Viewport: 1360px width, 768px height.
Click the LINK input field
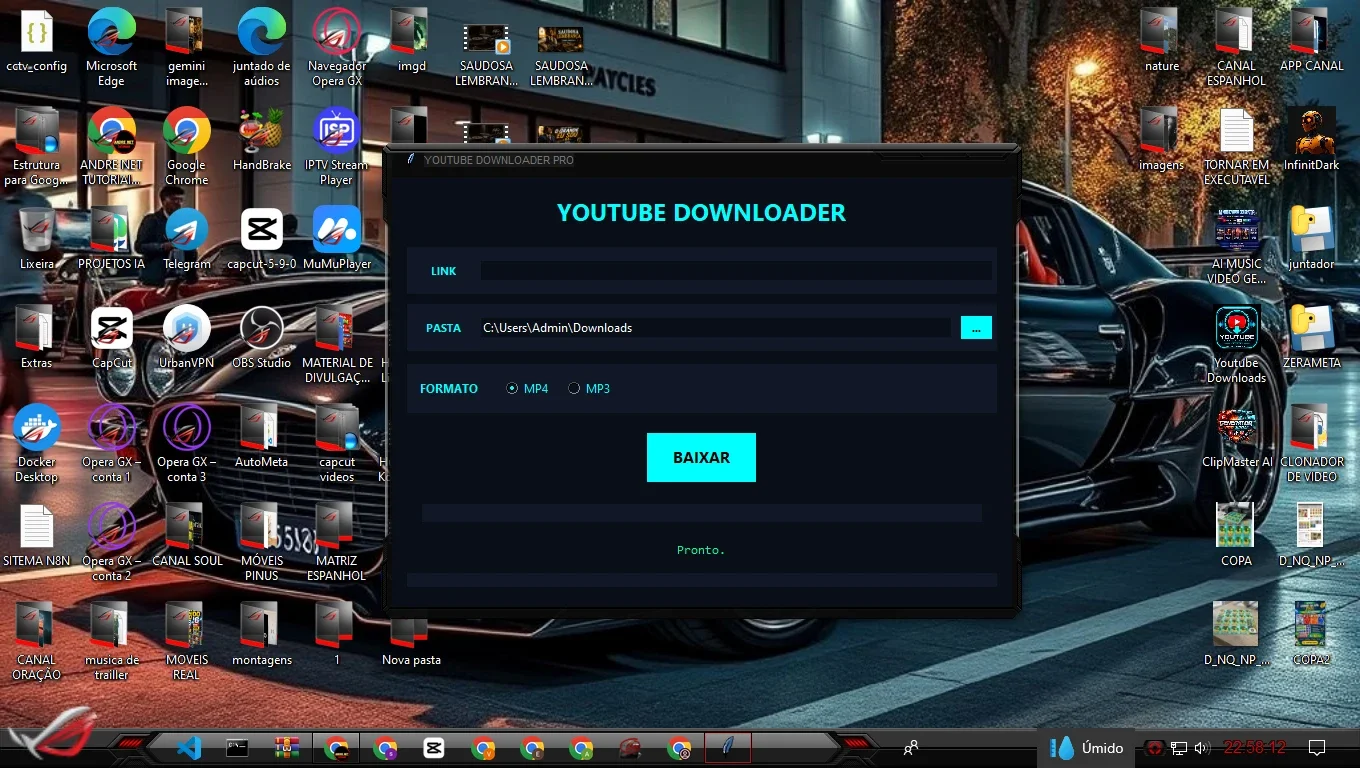[736, 271]
